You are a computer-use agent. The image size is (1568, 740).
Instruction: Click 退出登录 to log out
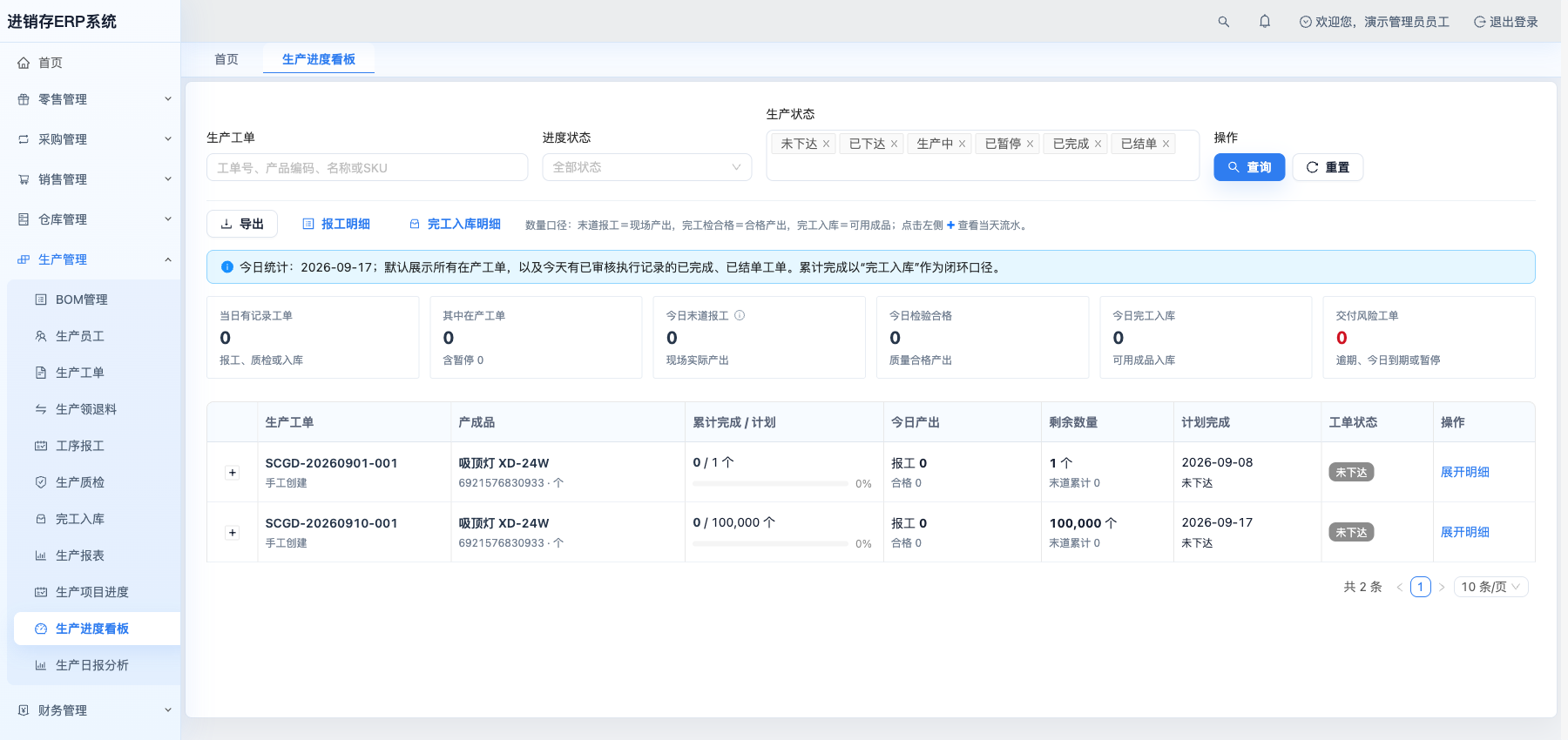[1506, 22]
